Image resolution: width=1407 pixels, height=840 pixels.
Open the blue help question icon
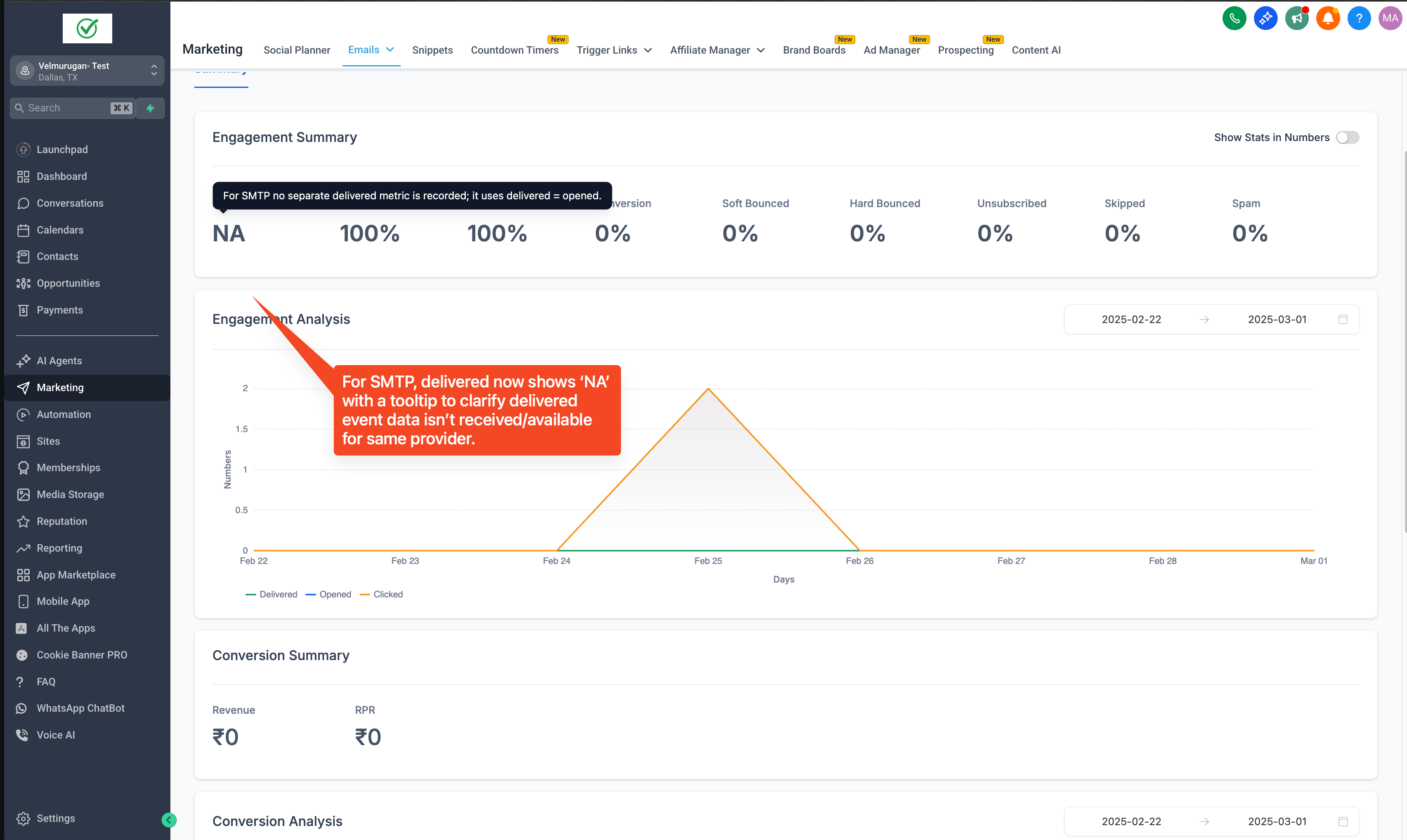[1359, 18]
